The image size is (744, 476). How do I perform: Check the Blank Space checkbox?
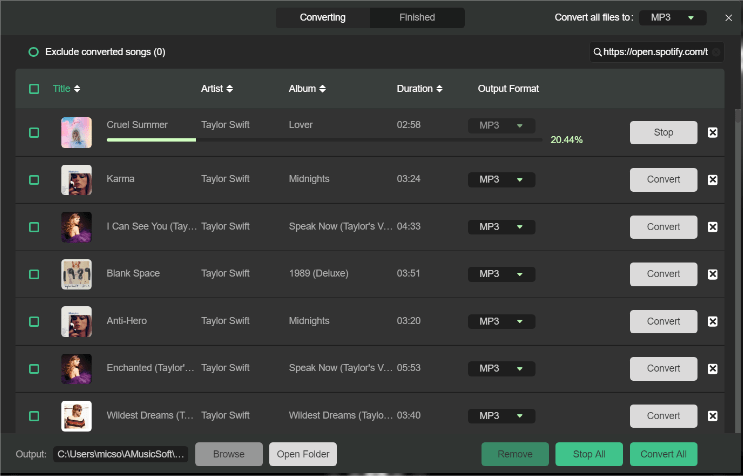click(34, 274)
